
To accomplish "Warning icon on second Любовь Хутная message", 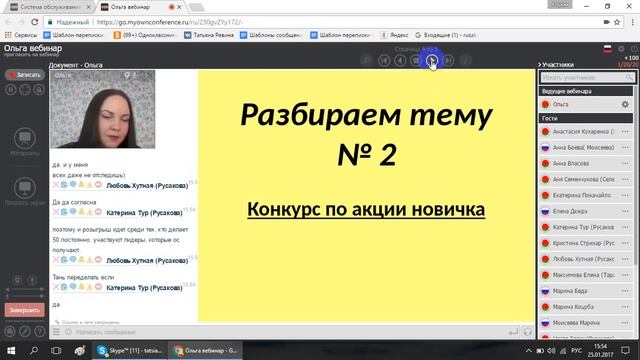I will [90, 260].
